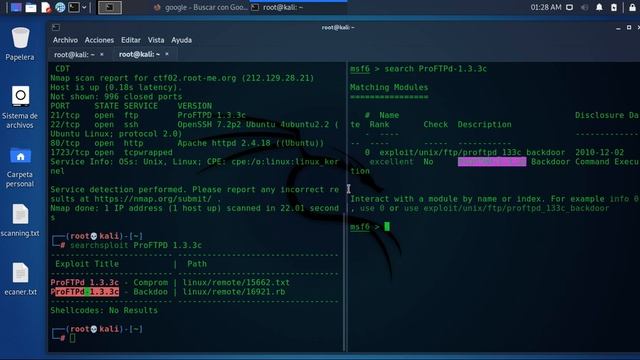The height and width of the screenshot is (360, 640).
Task: Click the 'excellent' rank value
Action: [x=391, y=162]
